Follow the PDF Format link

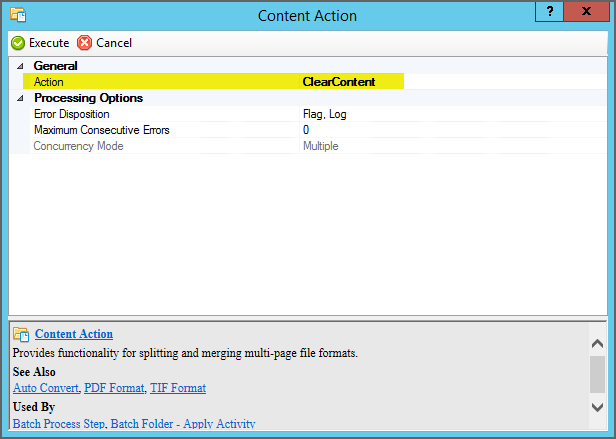[x=114, y=387]
